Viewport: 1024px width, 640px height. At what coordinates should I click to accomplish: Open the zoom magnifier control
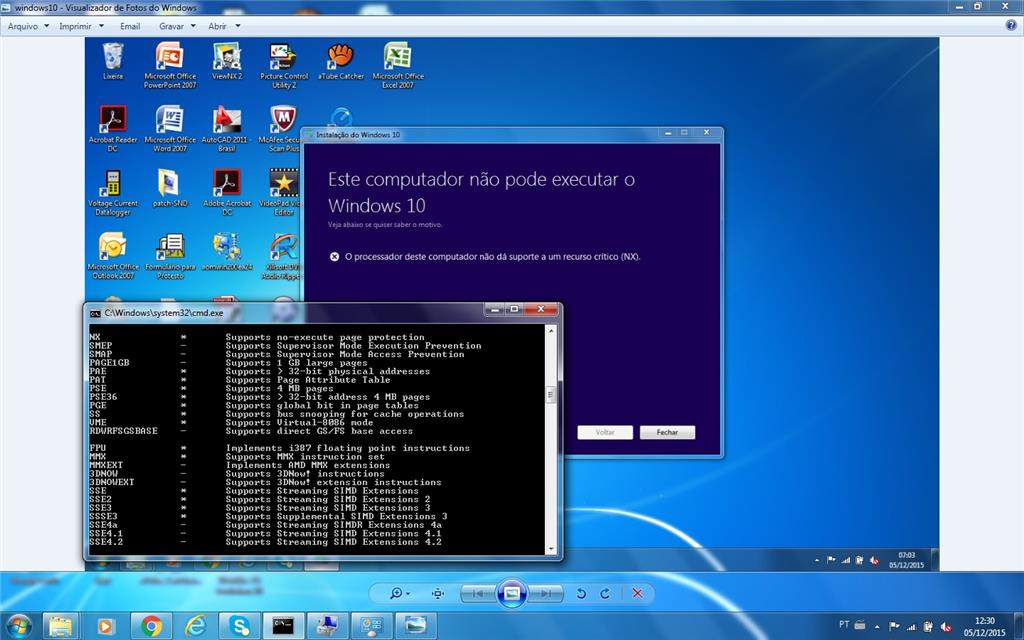[399, 593]
